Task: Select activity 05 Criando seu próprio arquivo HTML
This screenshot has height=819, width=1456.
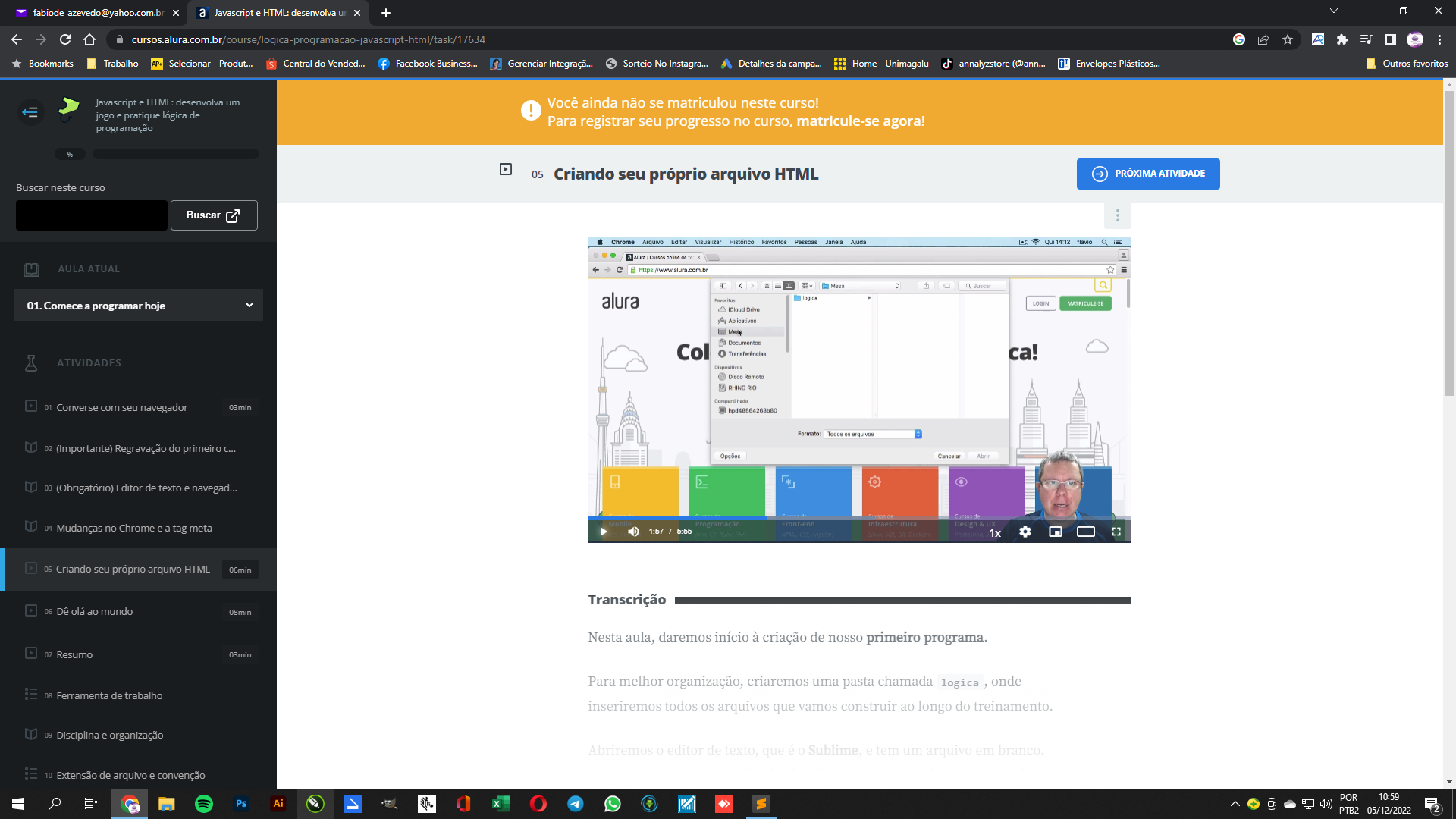Action: [x=138, y=570]
